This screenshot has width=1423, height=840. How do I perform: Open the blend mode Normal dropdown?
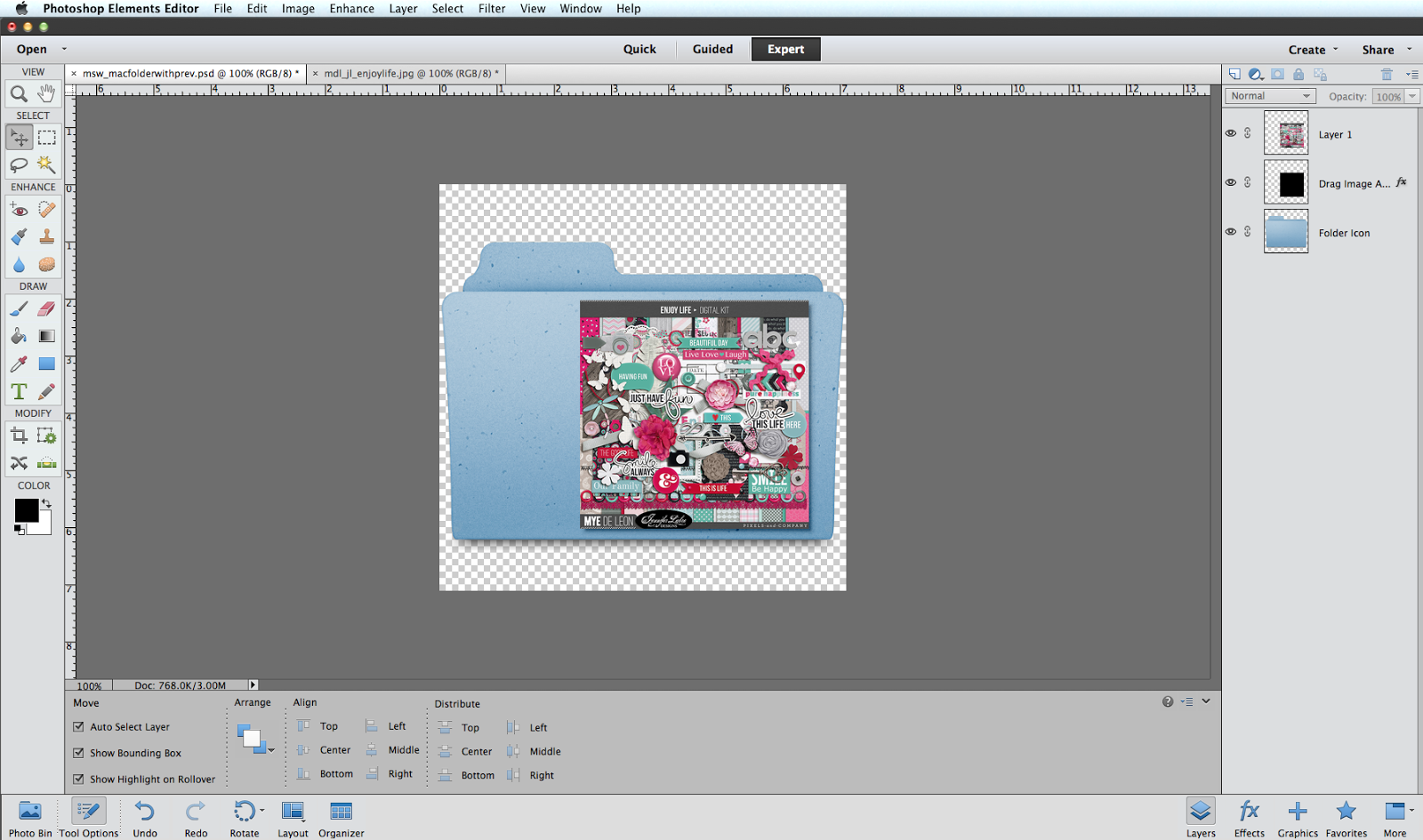[x=1270, y=96]
